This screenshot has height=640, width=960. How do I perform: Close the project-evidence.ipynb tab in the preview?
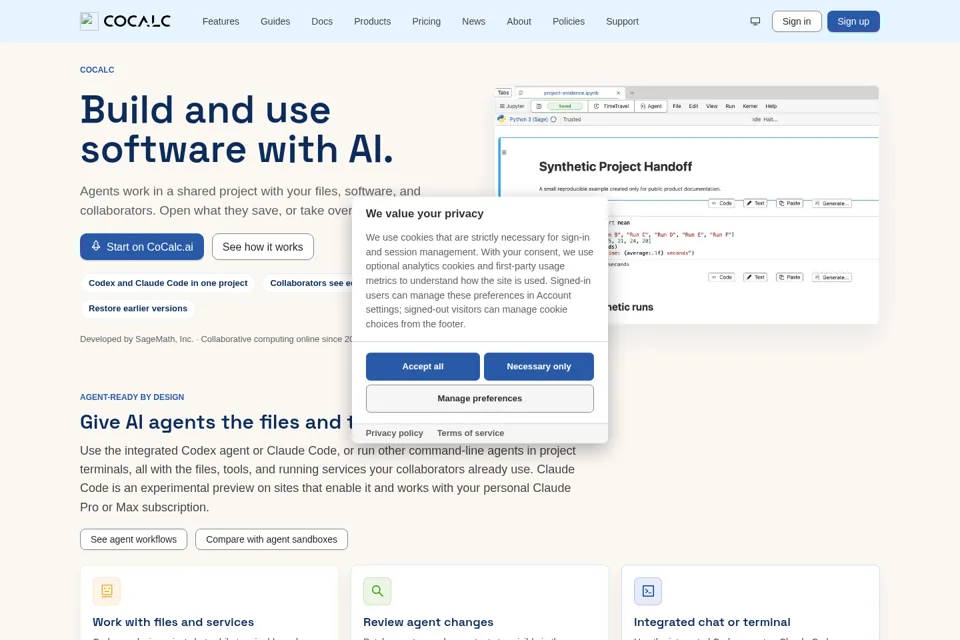[x=618, y=93]
